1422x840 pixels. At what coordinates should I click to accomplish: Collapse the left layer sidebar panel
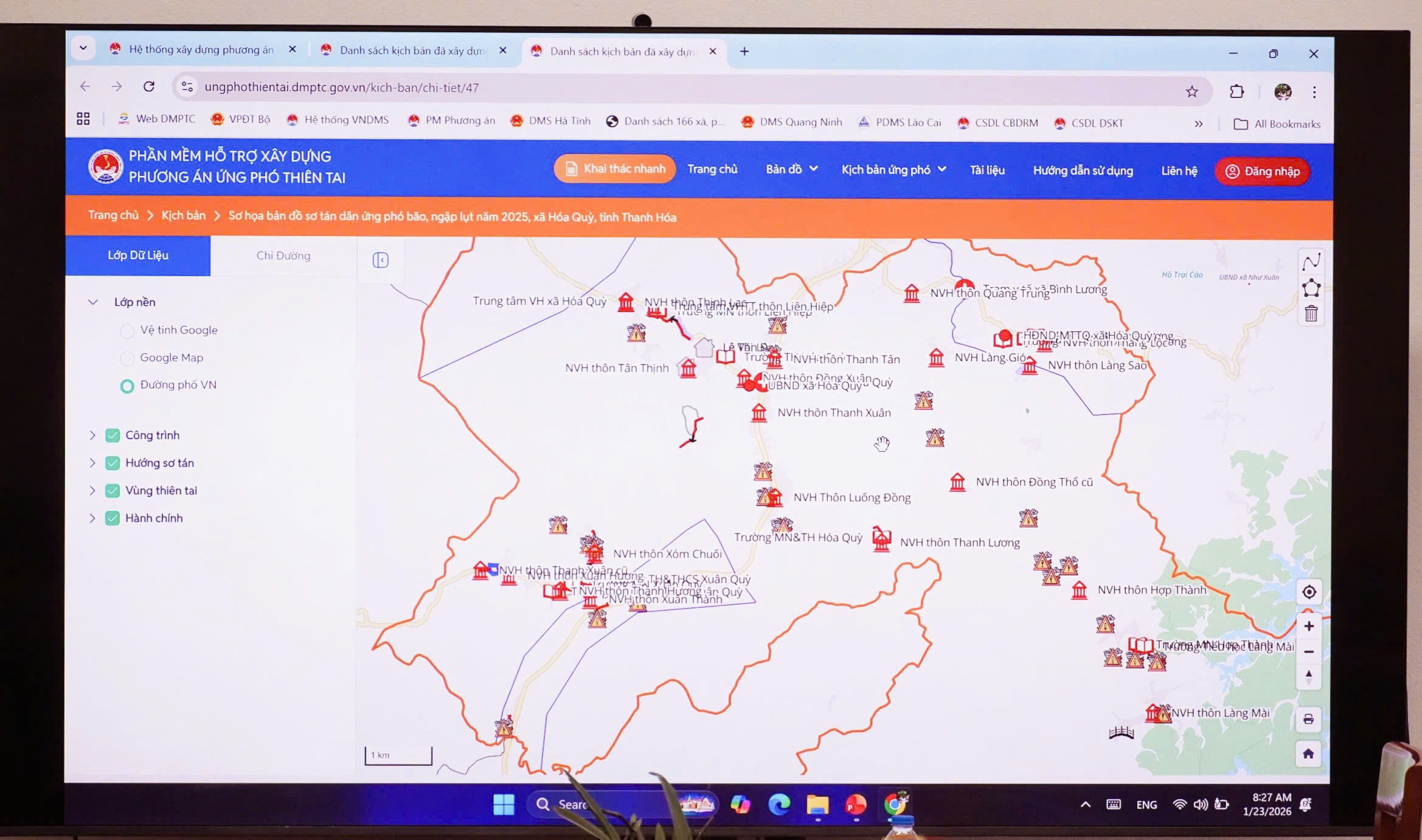pyautogui.click(x=380, y=260)
